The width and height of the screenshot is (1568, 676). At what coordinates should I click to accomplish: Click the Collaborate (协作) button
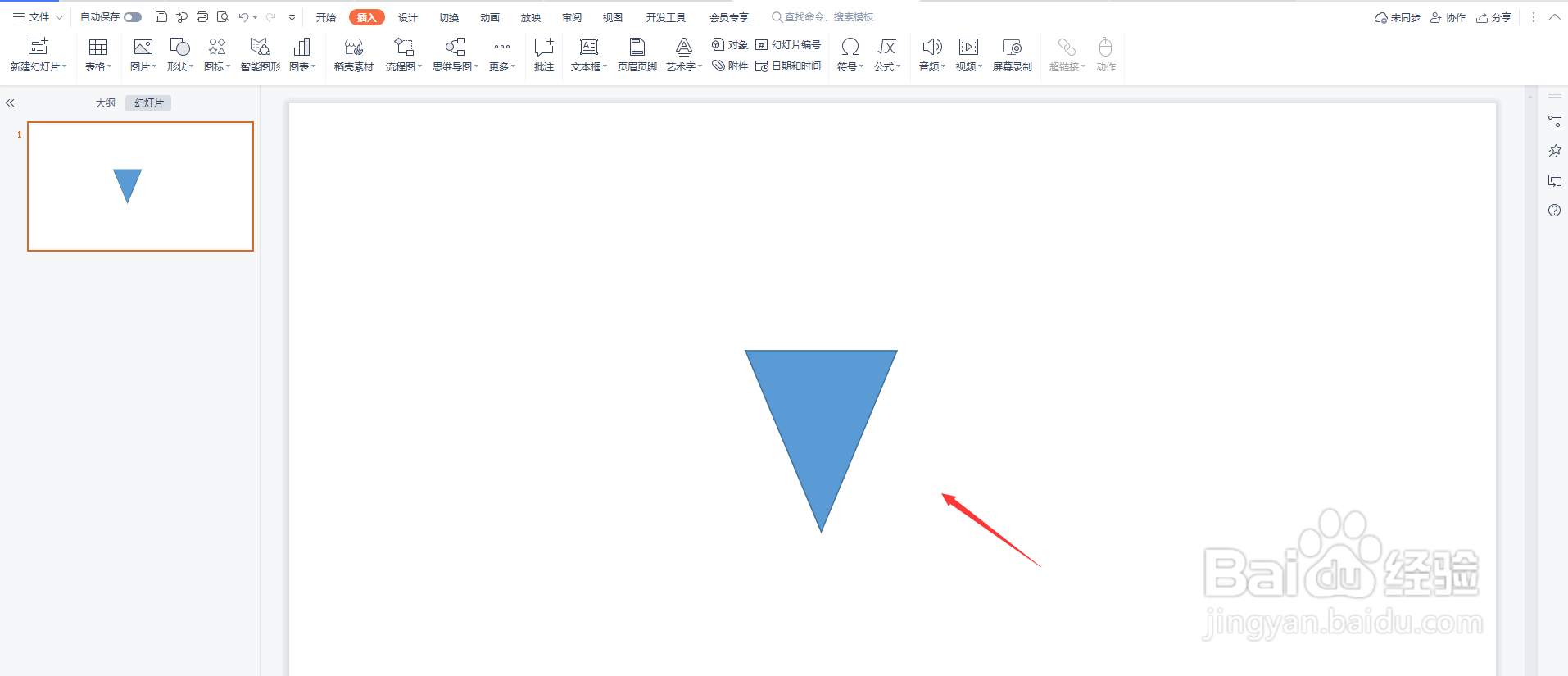click(x=1448, y=17)
